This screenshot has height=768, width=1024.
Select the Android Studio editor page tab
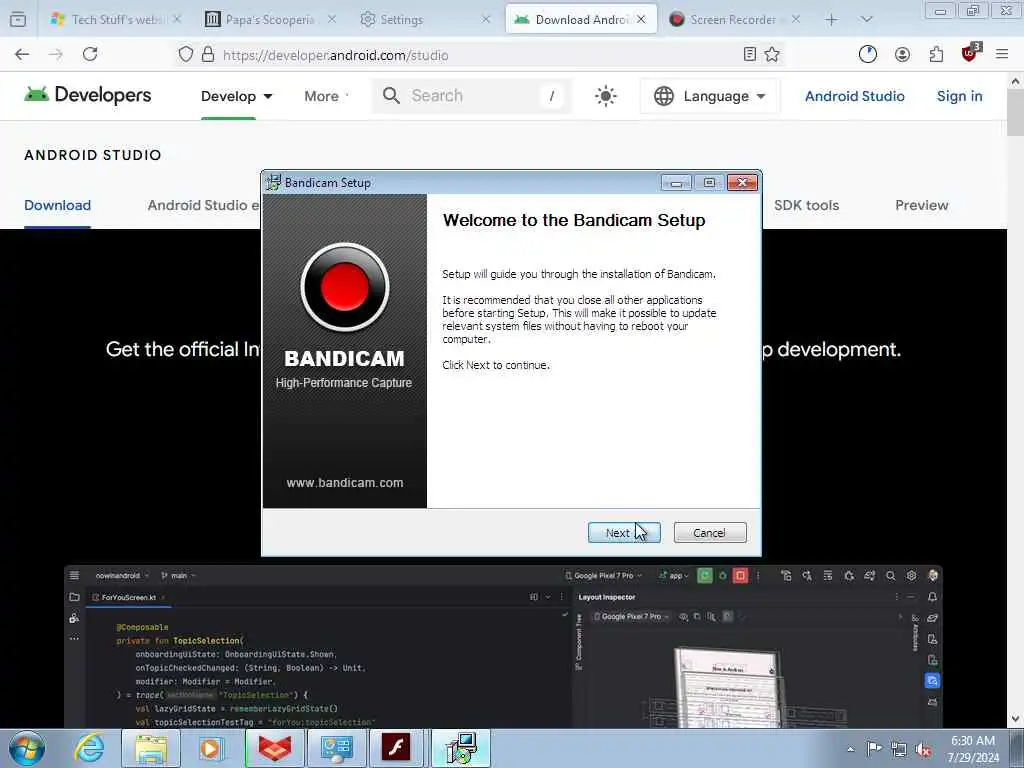[x=203, y=205]
